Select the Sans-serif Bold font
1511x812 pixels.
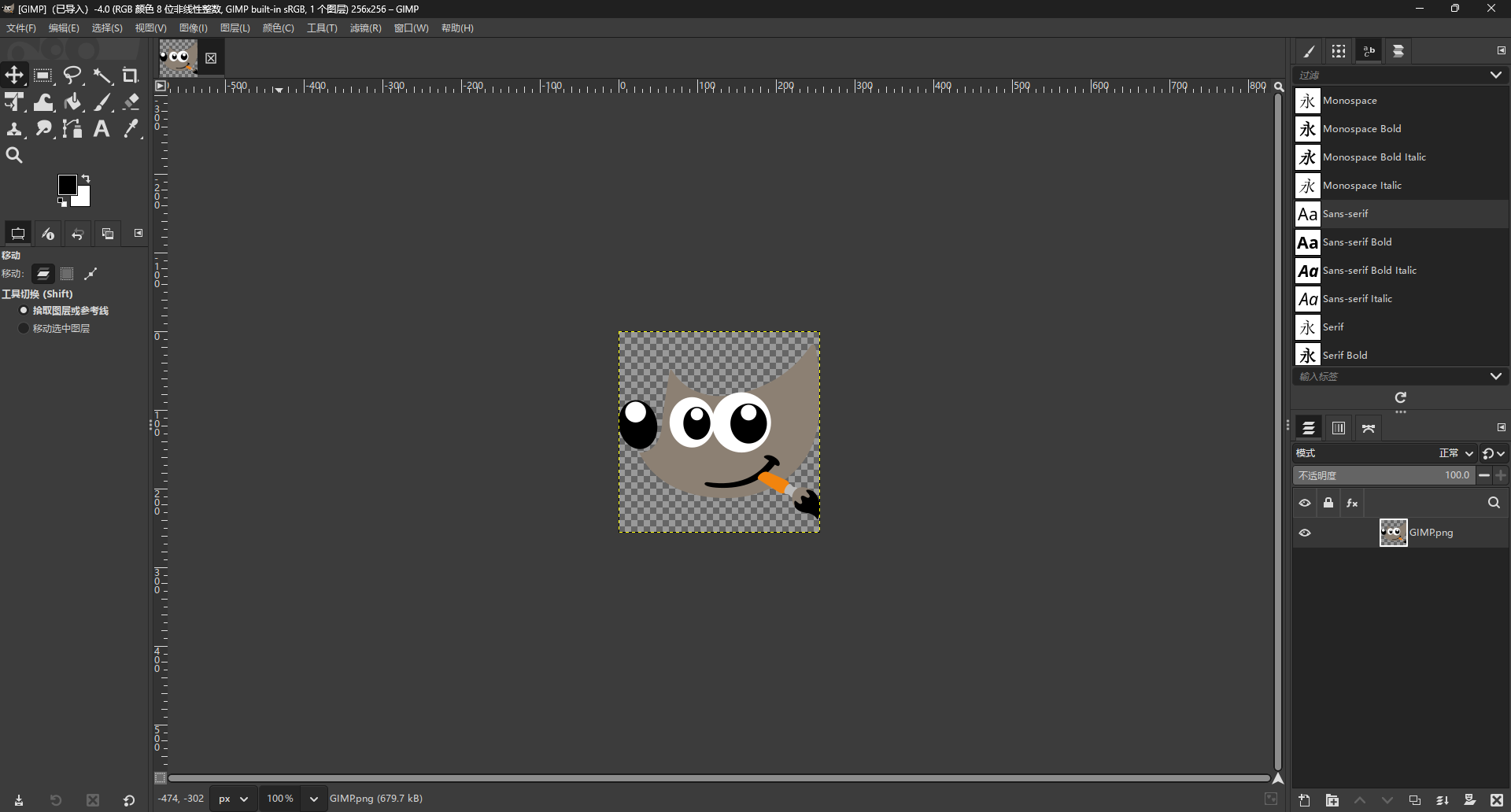(x=1402, y=242)
